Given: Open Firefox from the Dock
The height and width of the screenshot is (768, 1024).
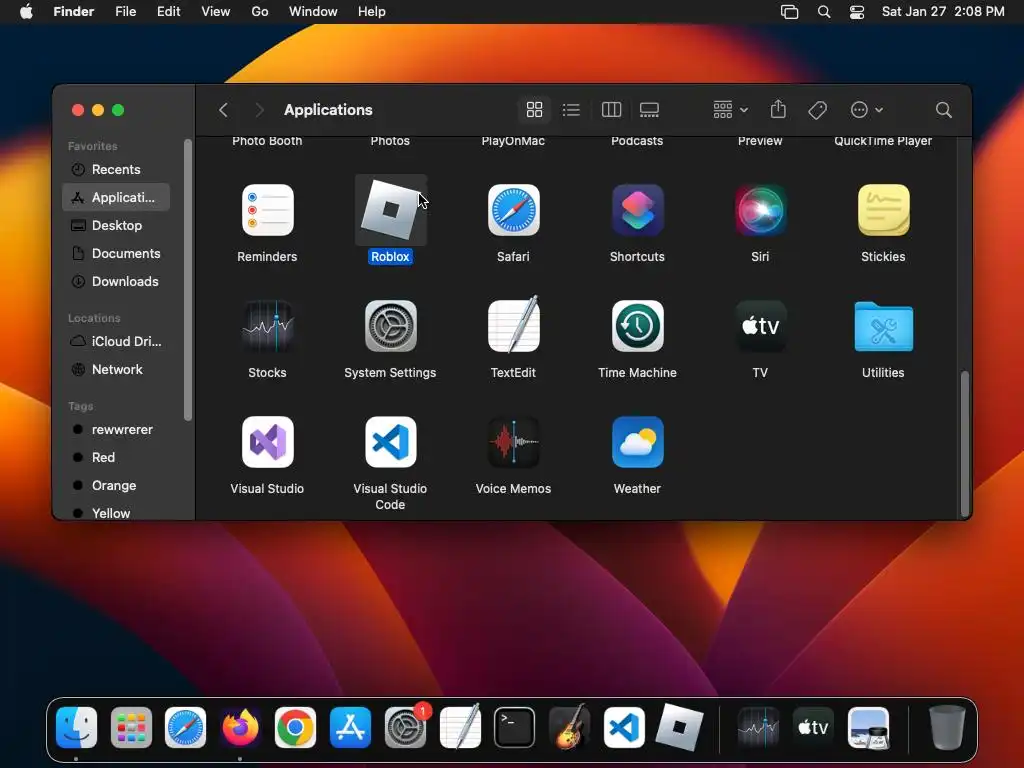Looking at the screenshot, I should (240, 728).
